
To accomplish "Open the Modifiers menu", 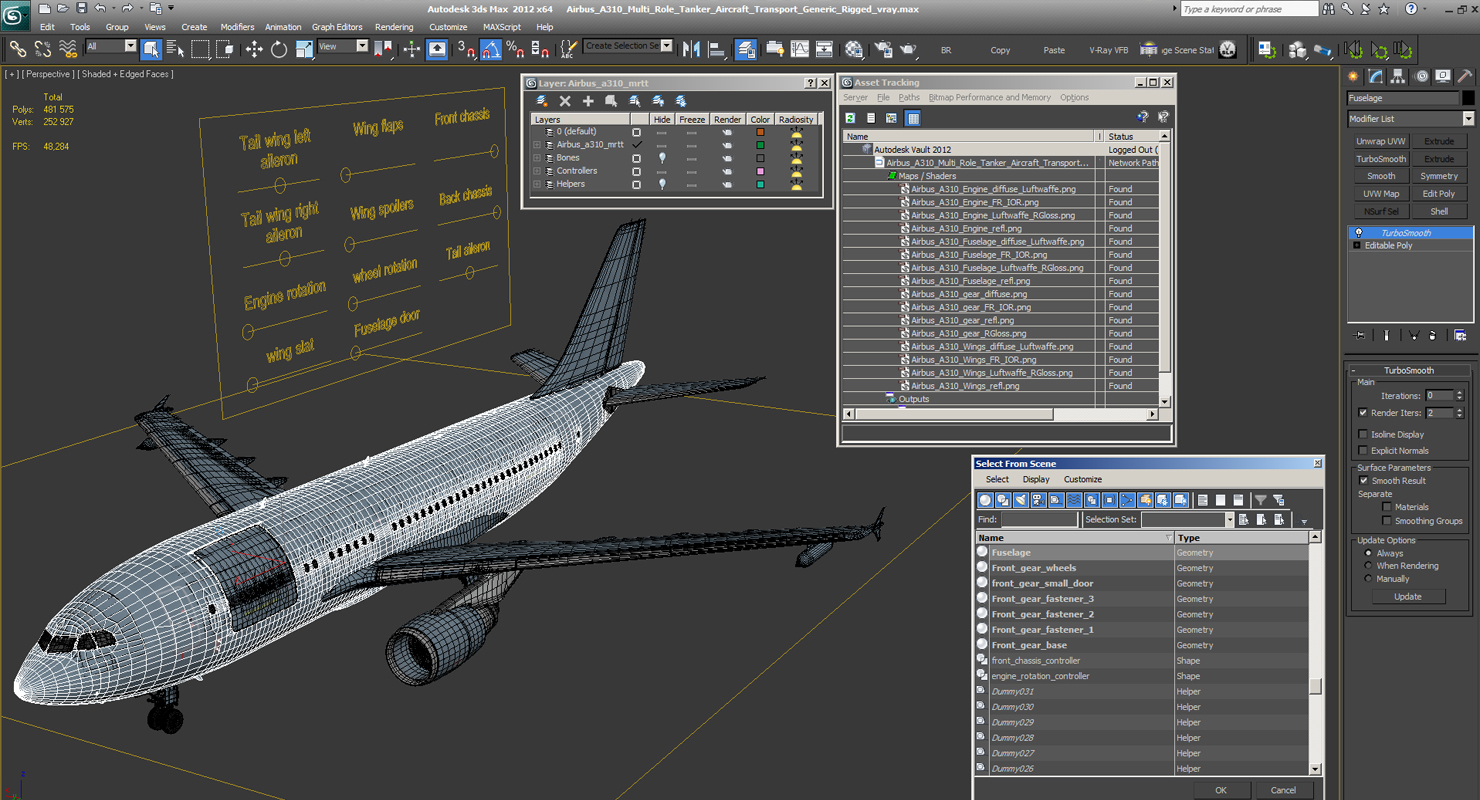I will point(237,27).
